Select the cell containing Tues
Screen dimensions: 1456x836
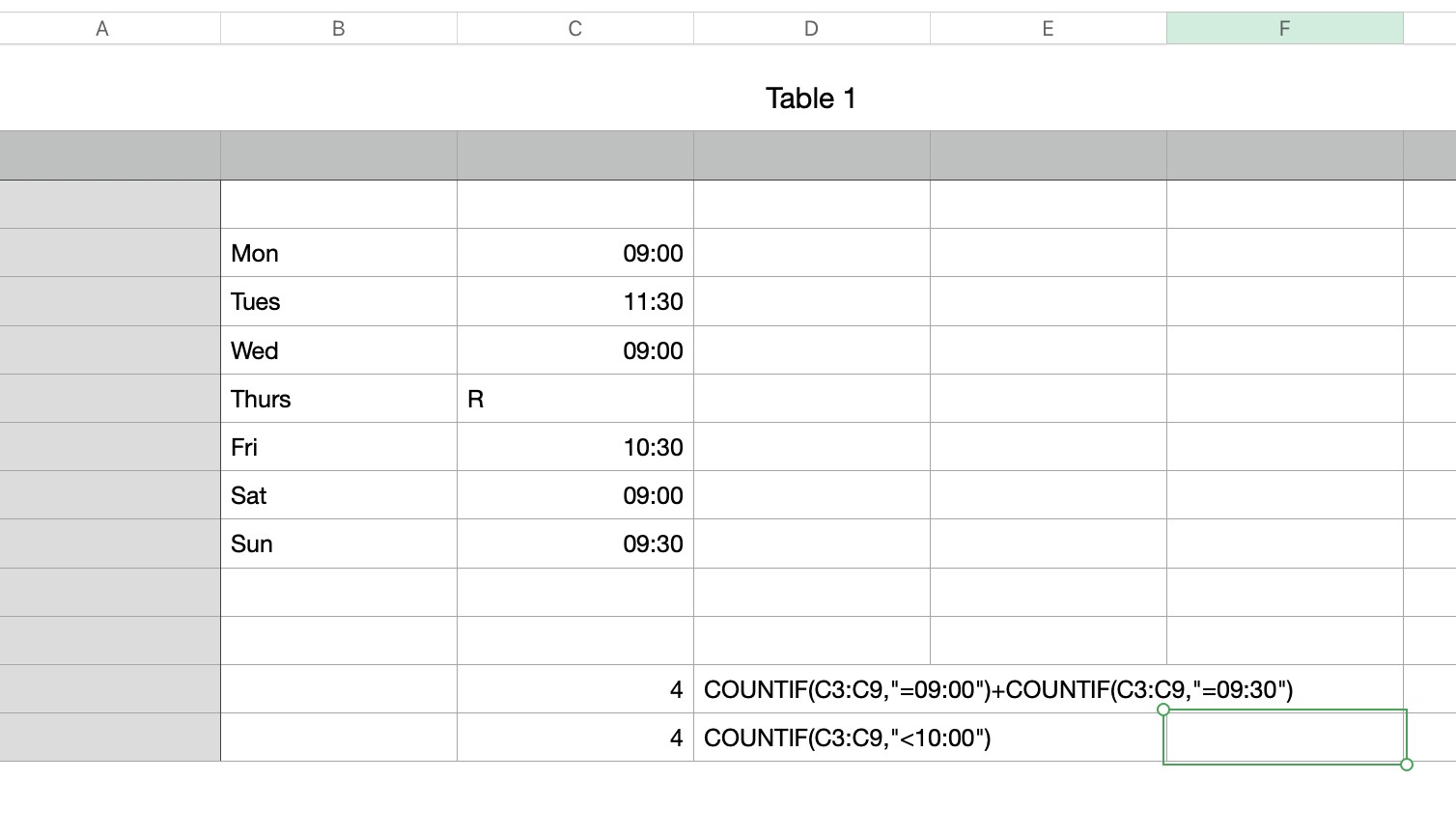click(339, 301)
